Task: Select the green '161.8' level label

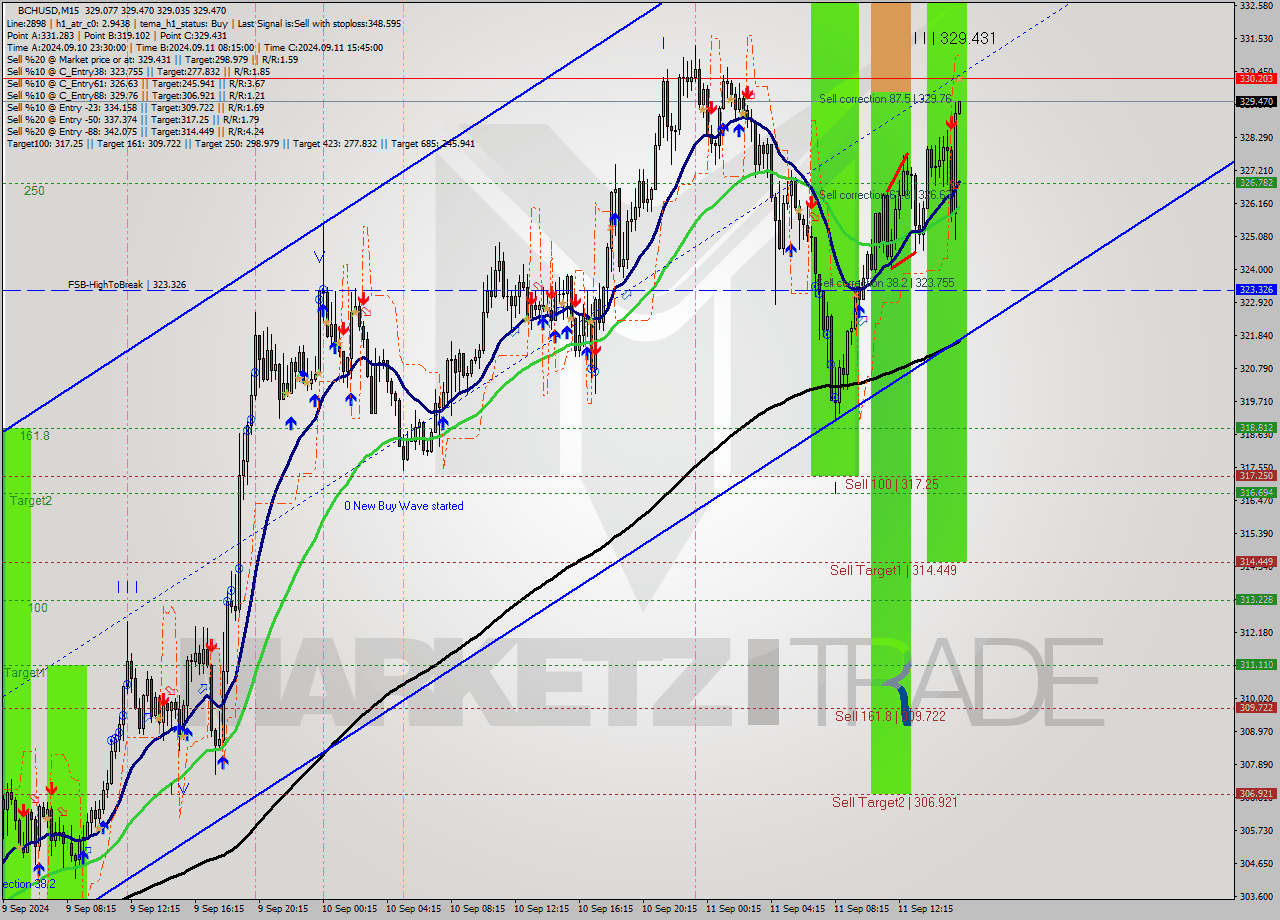Action: pyautogui.click(x=34, y=436)
